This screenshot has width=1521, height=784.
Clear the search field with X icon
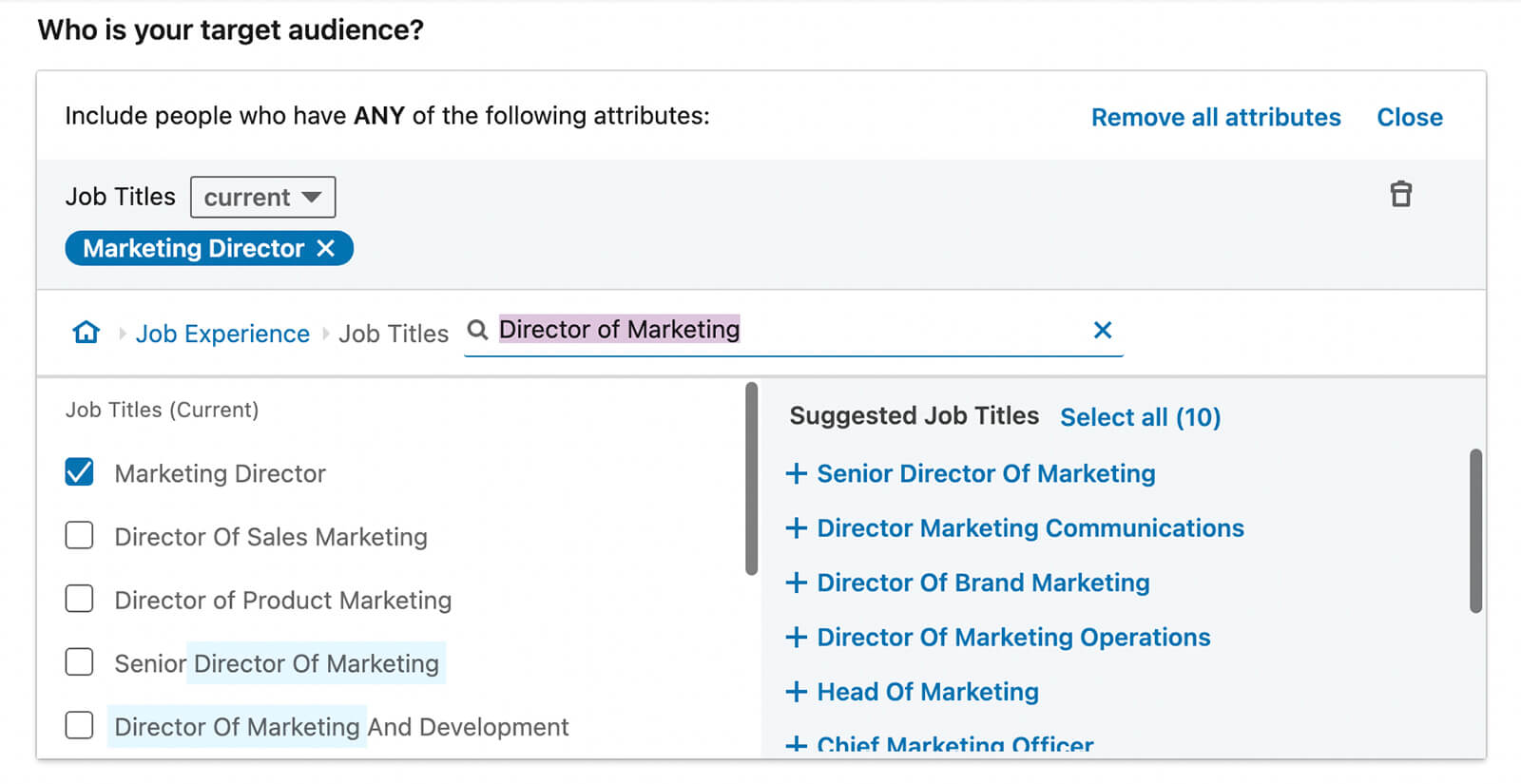pos(1103,330)
